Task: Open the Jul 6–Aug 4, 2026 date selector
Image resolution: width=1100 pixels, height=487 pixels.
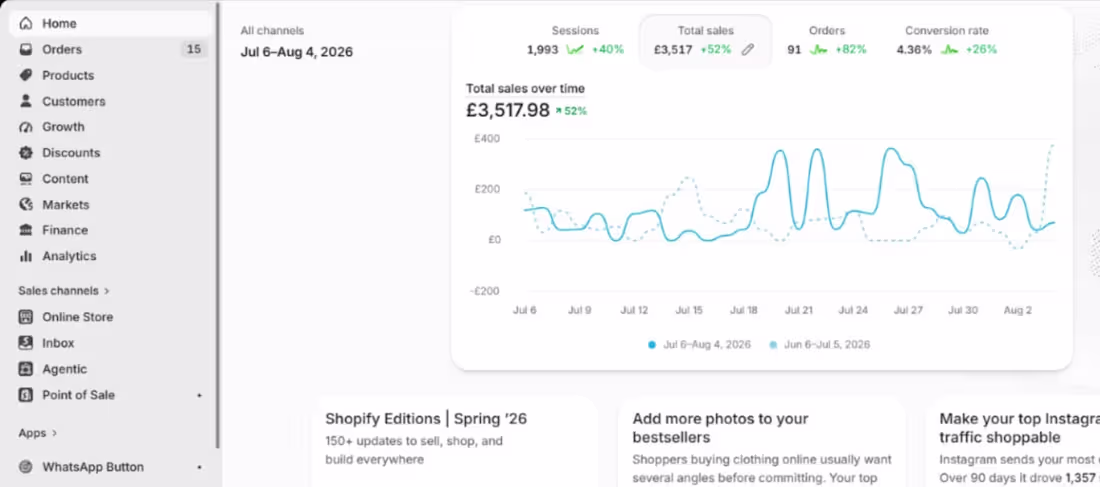Action: 297,52
